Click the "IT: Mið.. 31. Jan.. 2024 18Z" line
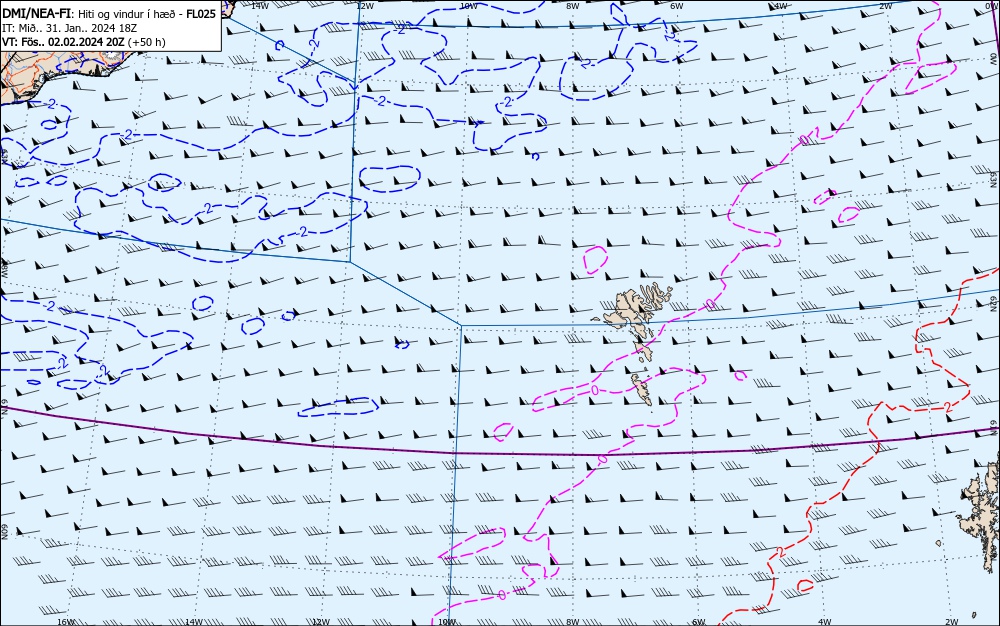 (69, 28)
